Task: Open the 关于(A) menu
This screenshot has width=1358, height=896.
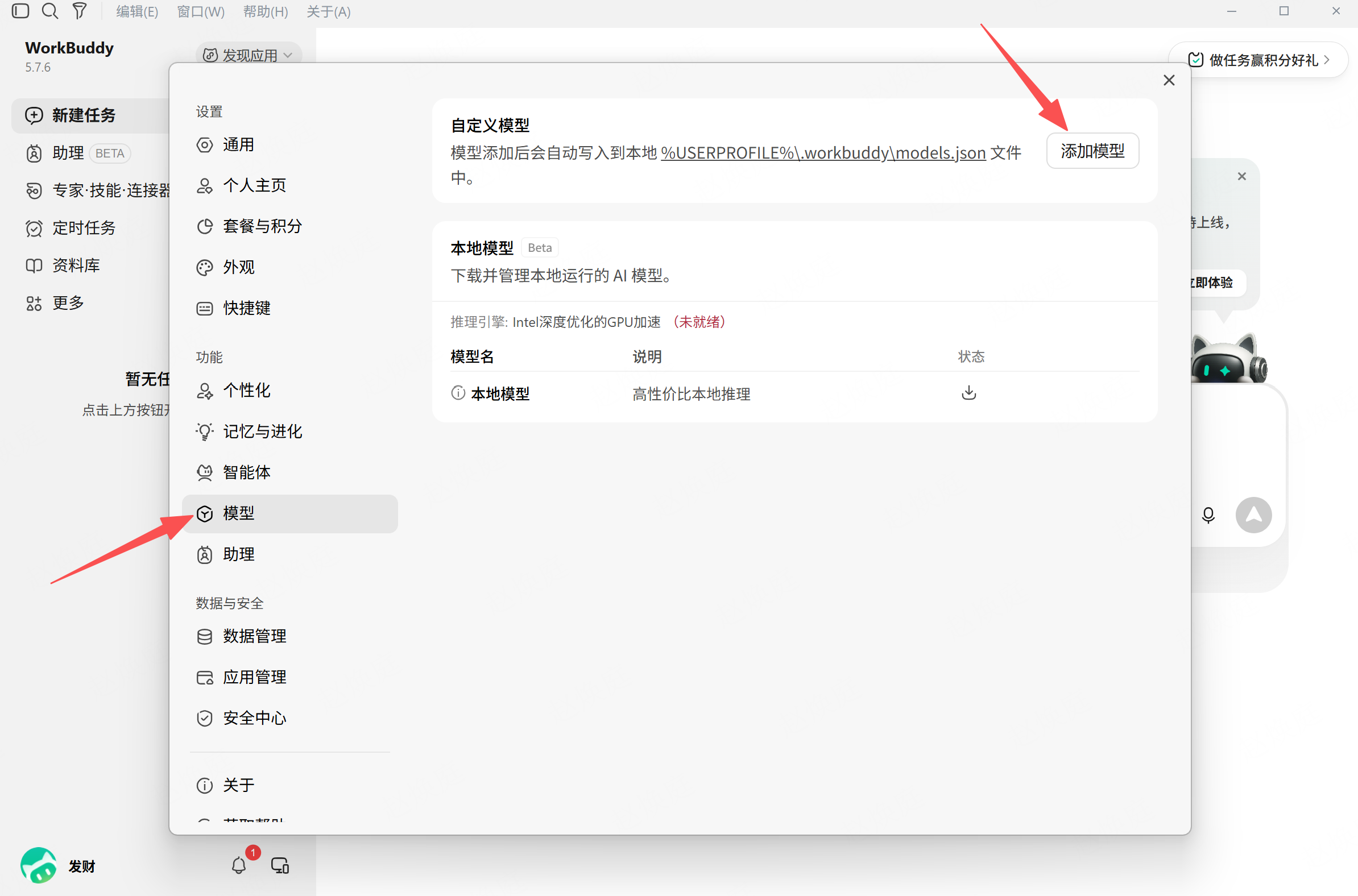Action: tap(328, 11)
